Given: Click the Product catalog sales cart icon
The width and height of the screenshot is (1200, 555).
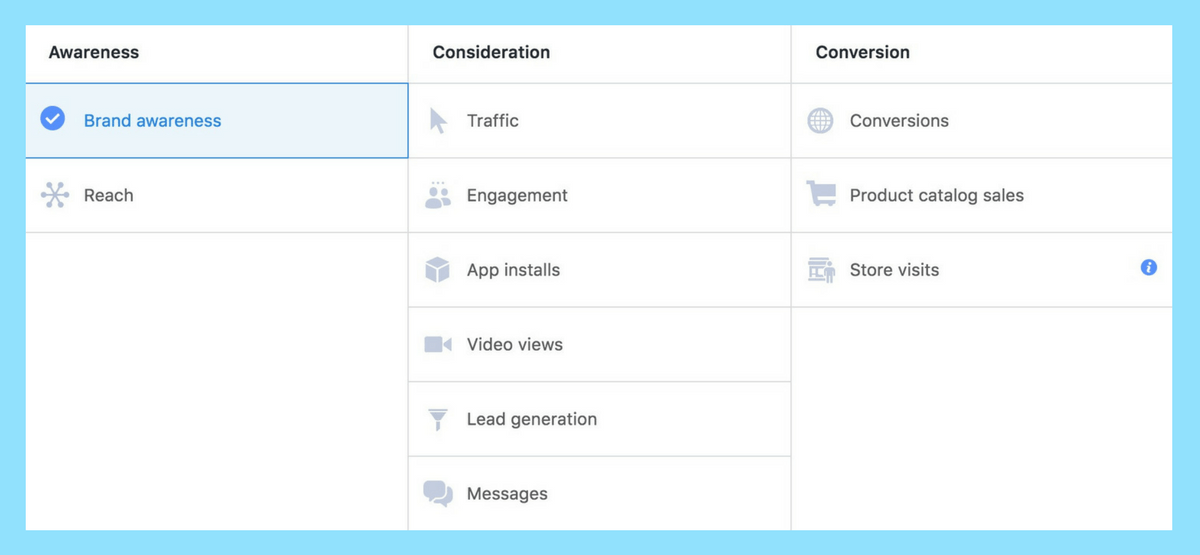Looking at the screenshot, I should (x=821, y=194).
